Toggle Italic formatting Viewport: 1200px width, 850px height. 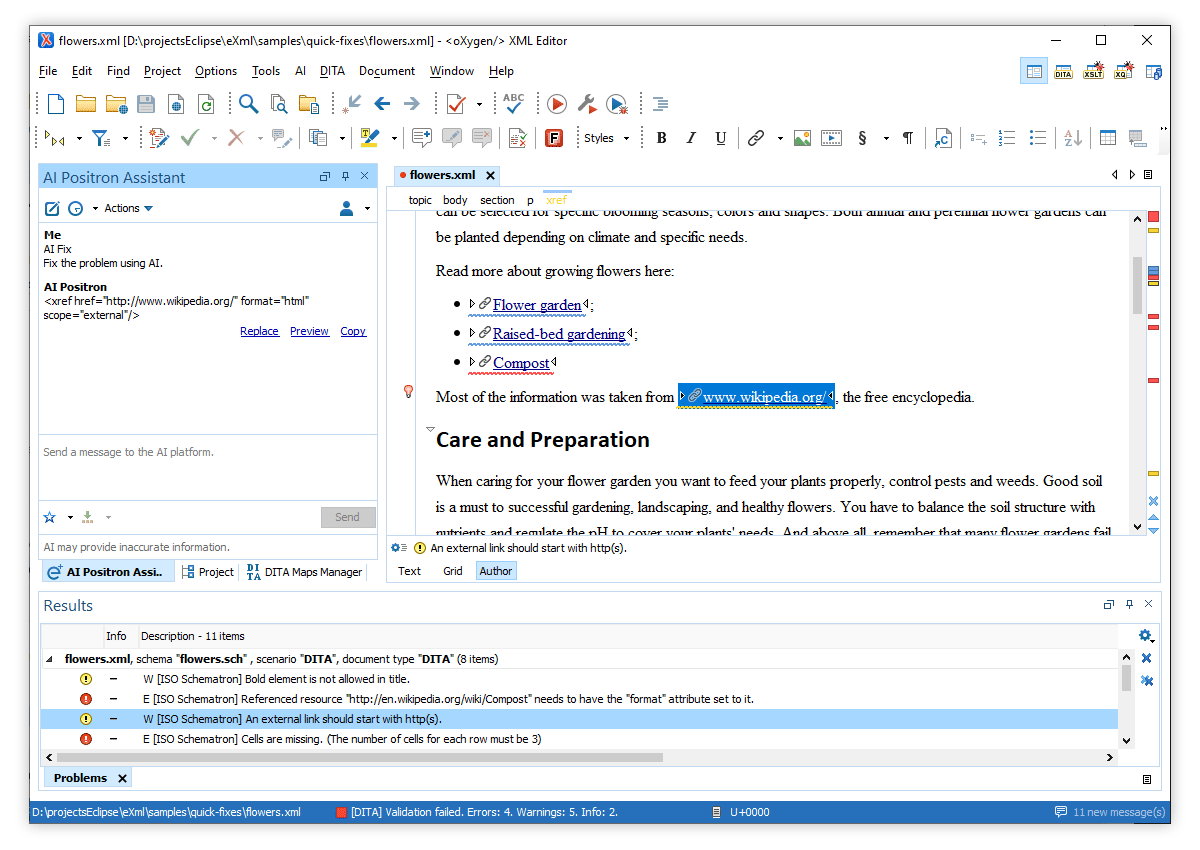tap(691, 138)
